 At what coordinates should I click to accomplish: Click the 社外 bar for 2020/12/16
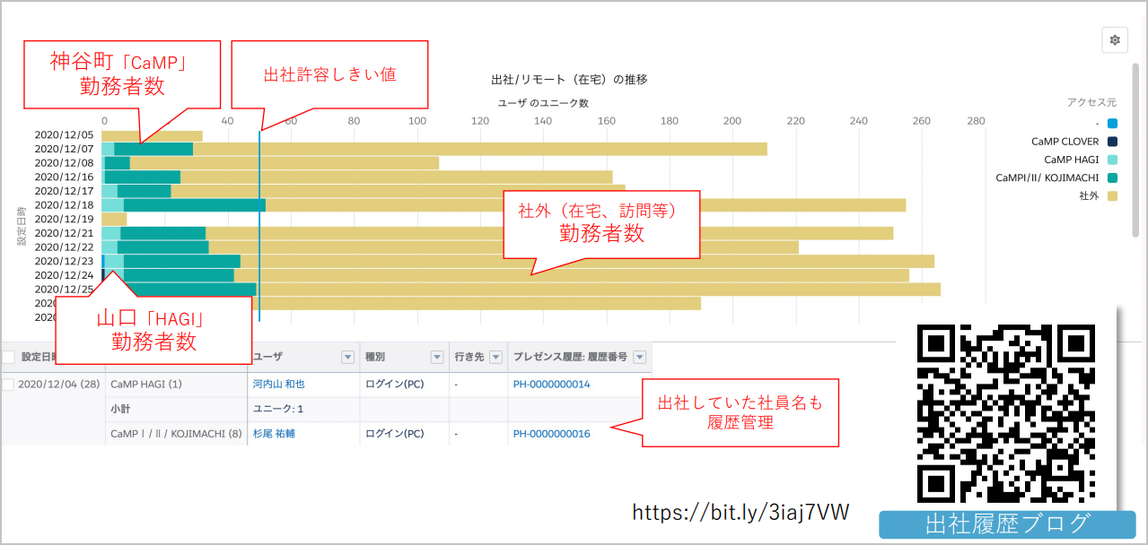pyautogui.click(x=396, y=177)
